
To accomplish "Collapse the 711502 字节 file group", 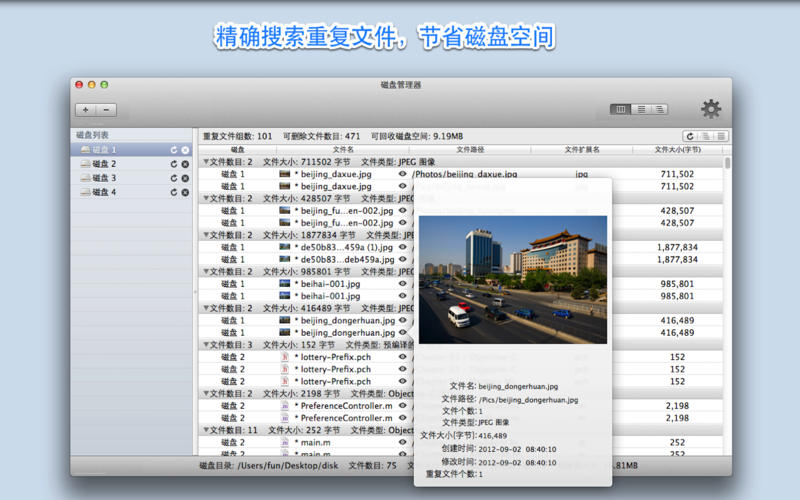I will point(206,161).
